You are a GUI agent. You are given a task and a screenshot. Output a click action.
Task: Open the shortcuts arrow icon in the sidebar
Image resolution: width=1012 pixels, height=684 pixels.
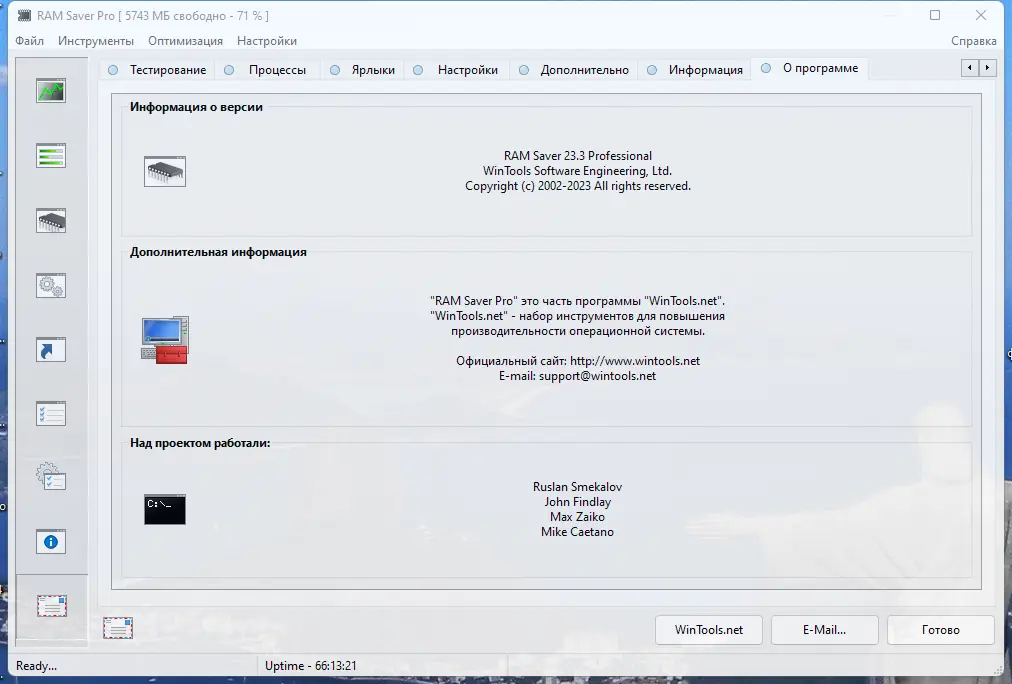coord(50,349)
